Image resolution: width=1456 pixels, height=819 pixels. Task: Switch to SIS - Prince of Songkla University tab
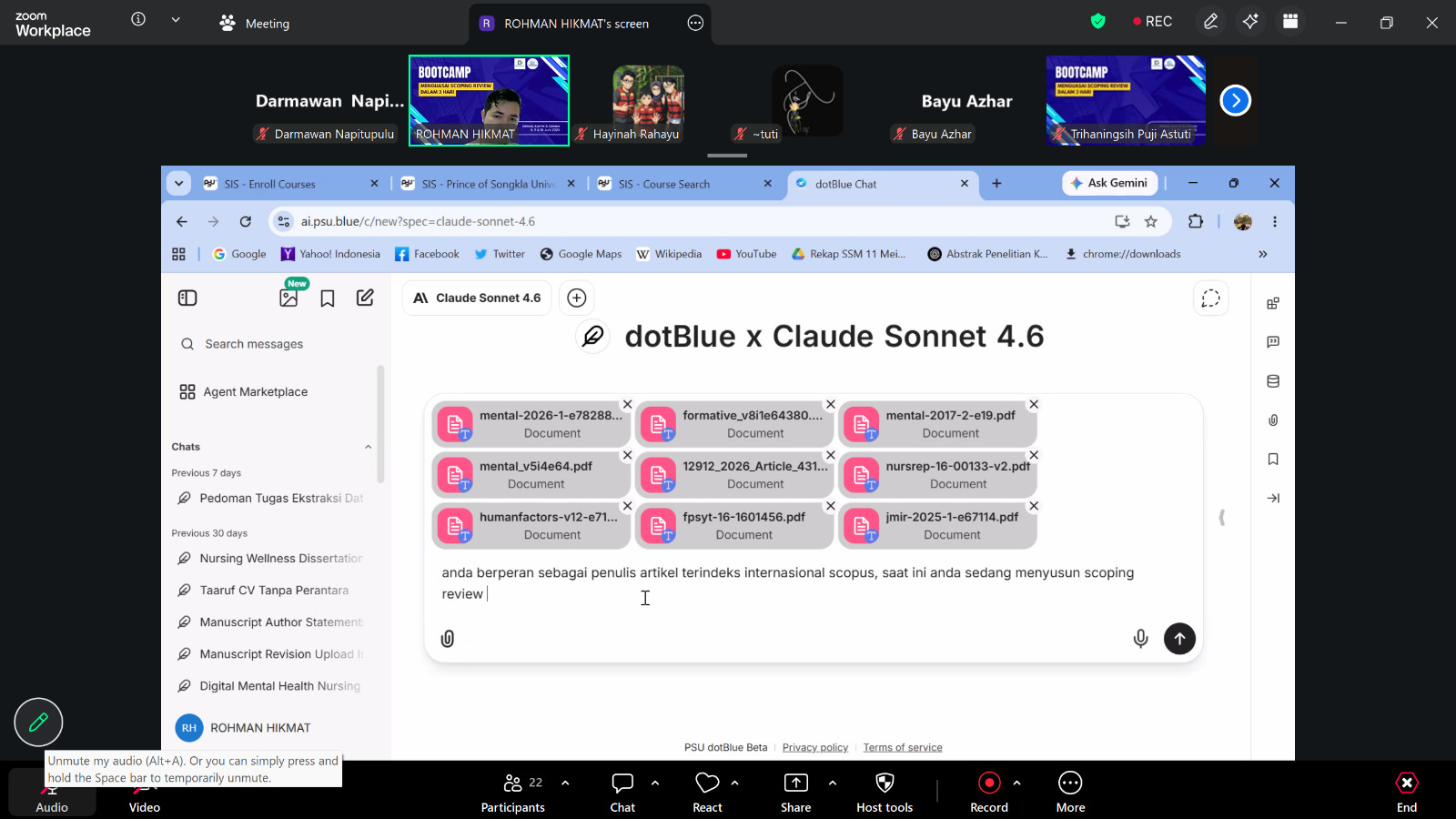(487, 184)
